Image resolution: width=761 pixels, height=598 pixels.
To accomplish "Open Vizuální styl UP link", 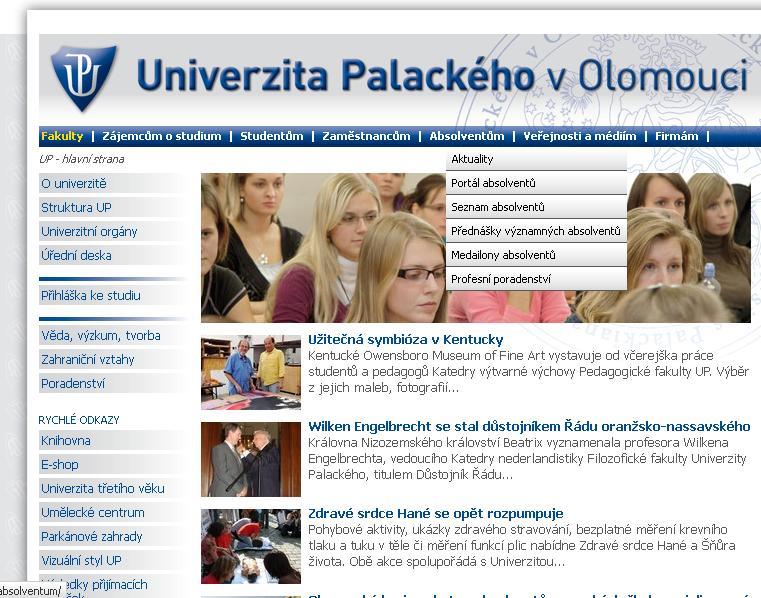I will coord(112,560).
